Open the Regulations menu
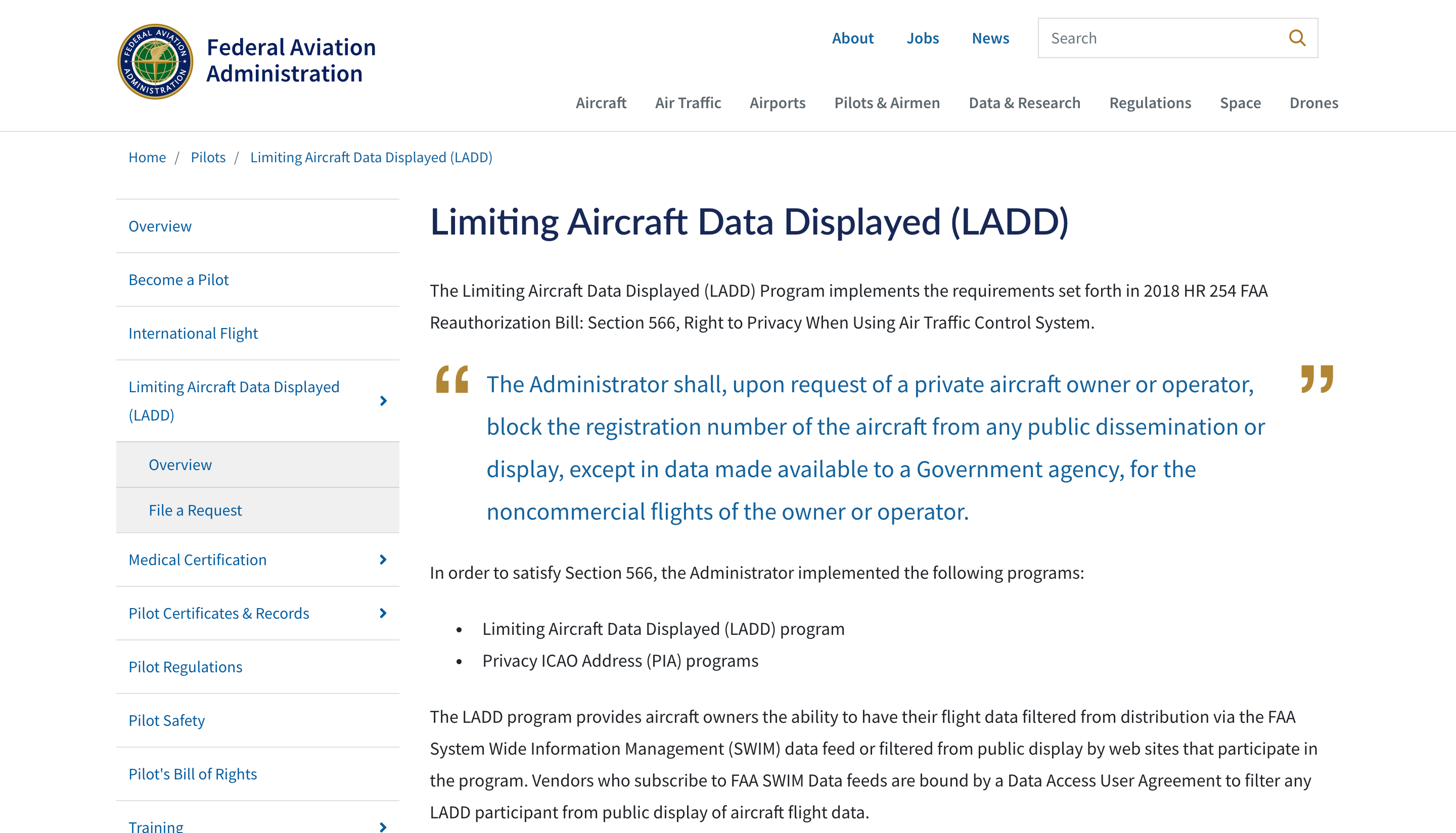This screenshot has width=1456, height=833. (1150, 103)
